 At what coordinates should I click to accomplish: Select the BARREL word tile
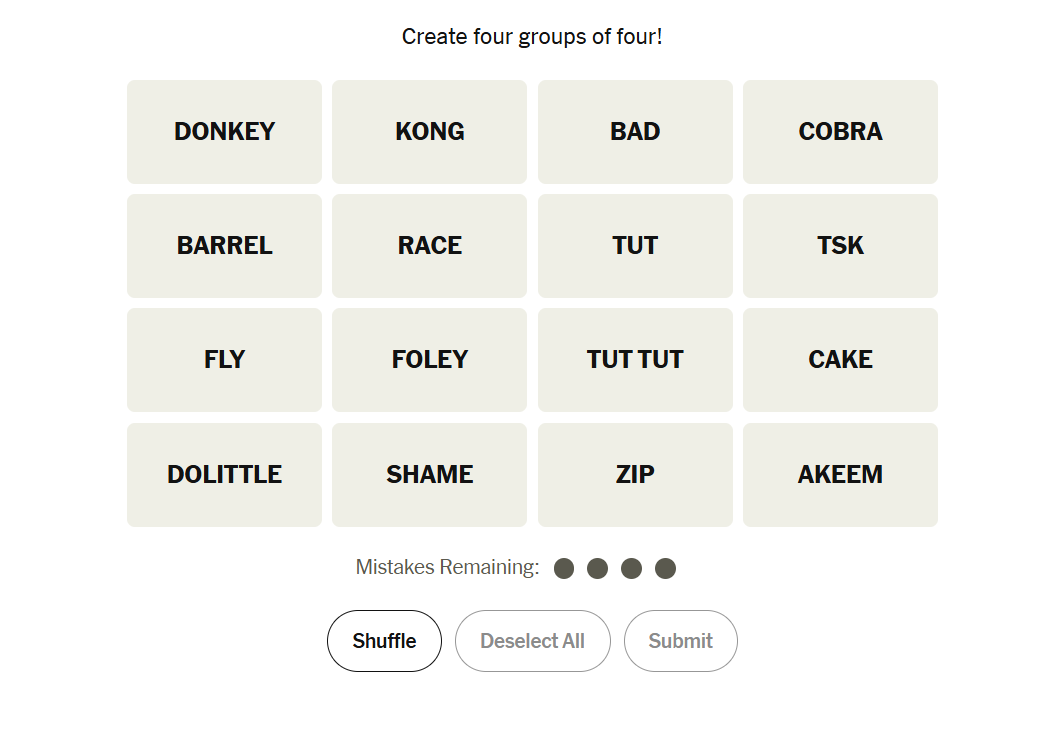point(224,246)
